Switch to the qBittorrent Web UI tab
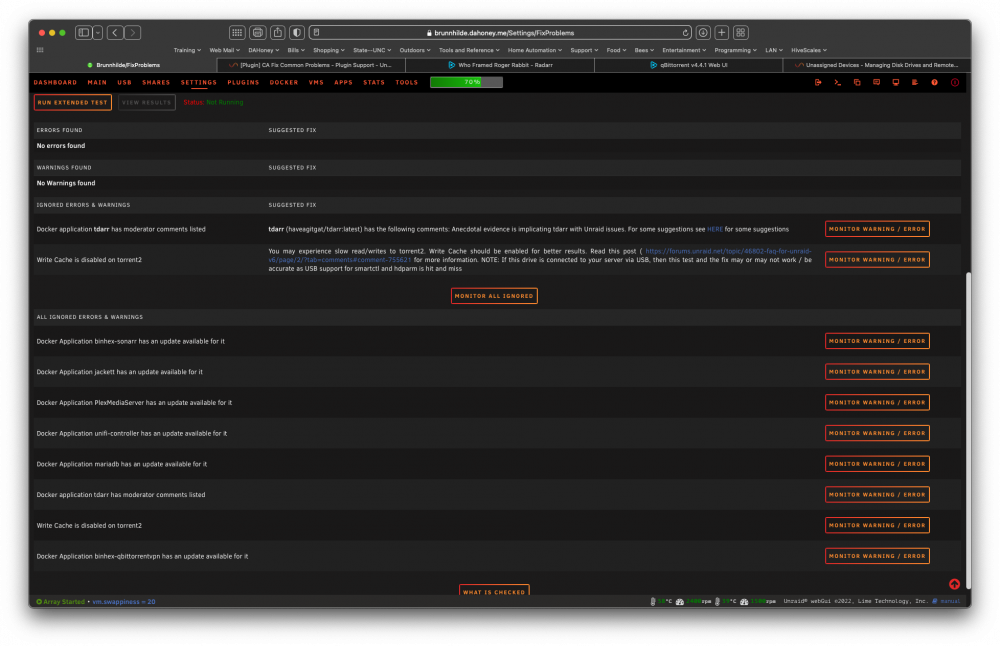This screenshot has height=646, width=1000. coord(688,65)
